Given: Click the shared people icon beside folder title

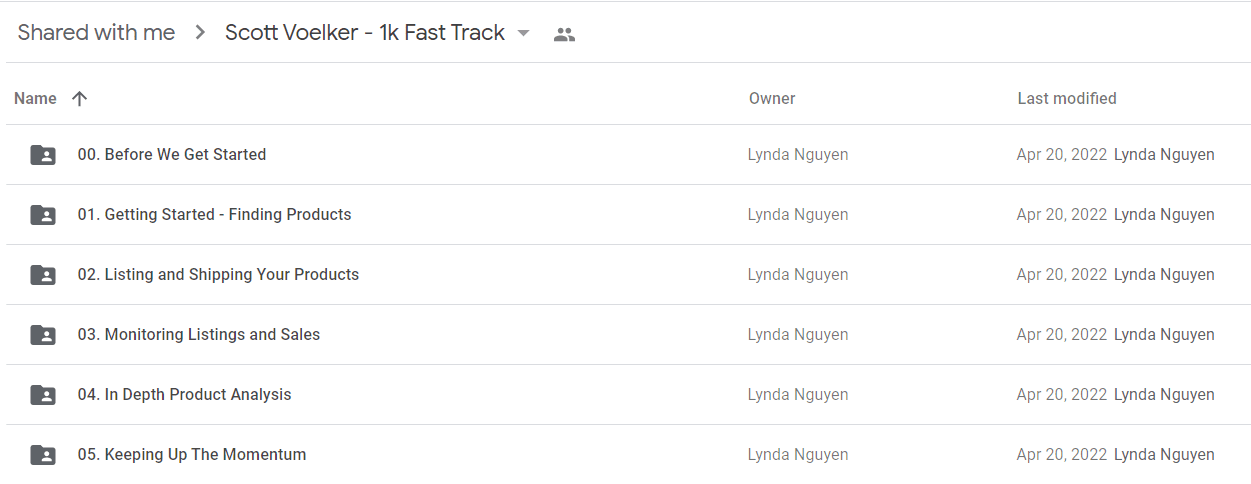Looking at the screenshot, I should [x=564, y=34].
